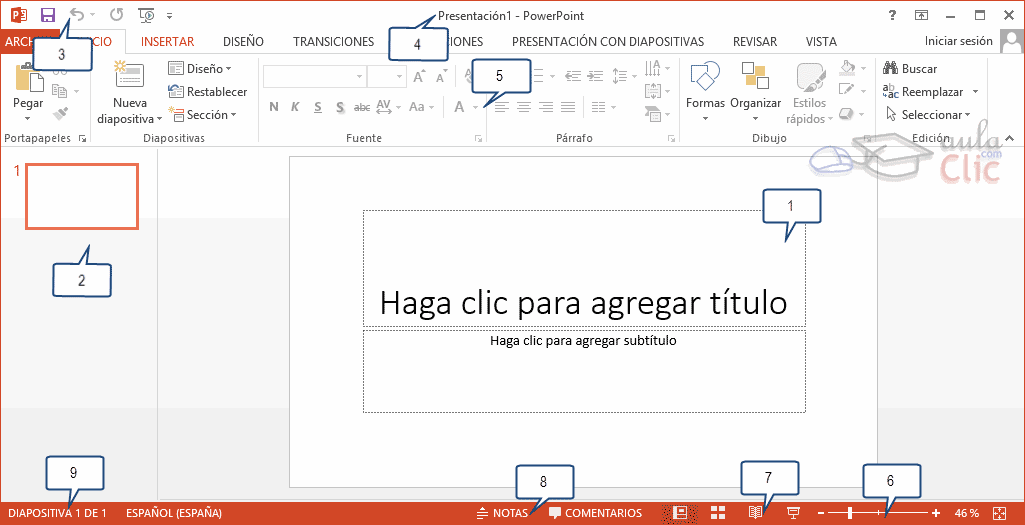
Task: Toggle the NOTAS pane
Action: tap(502, 513)
